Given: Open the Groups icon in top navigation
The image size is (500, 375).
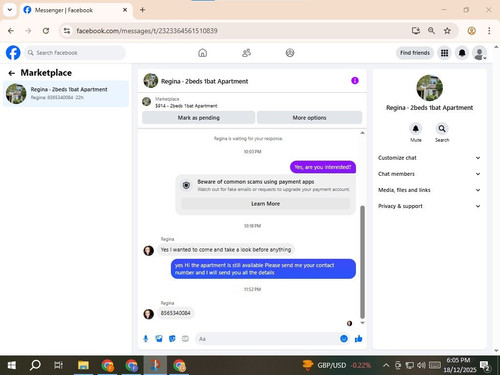Looking at the screenshot, I should point(290,53).
